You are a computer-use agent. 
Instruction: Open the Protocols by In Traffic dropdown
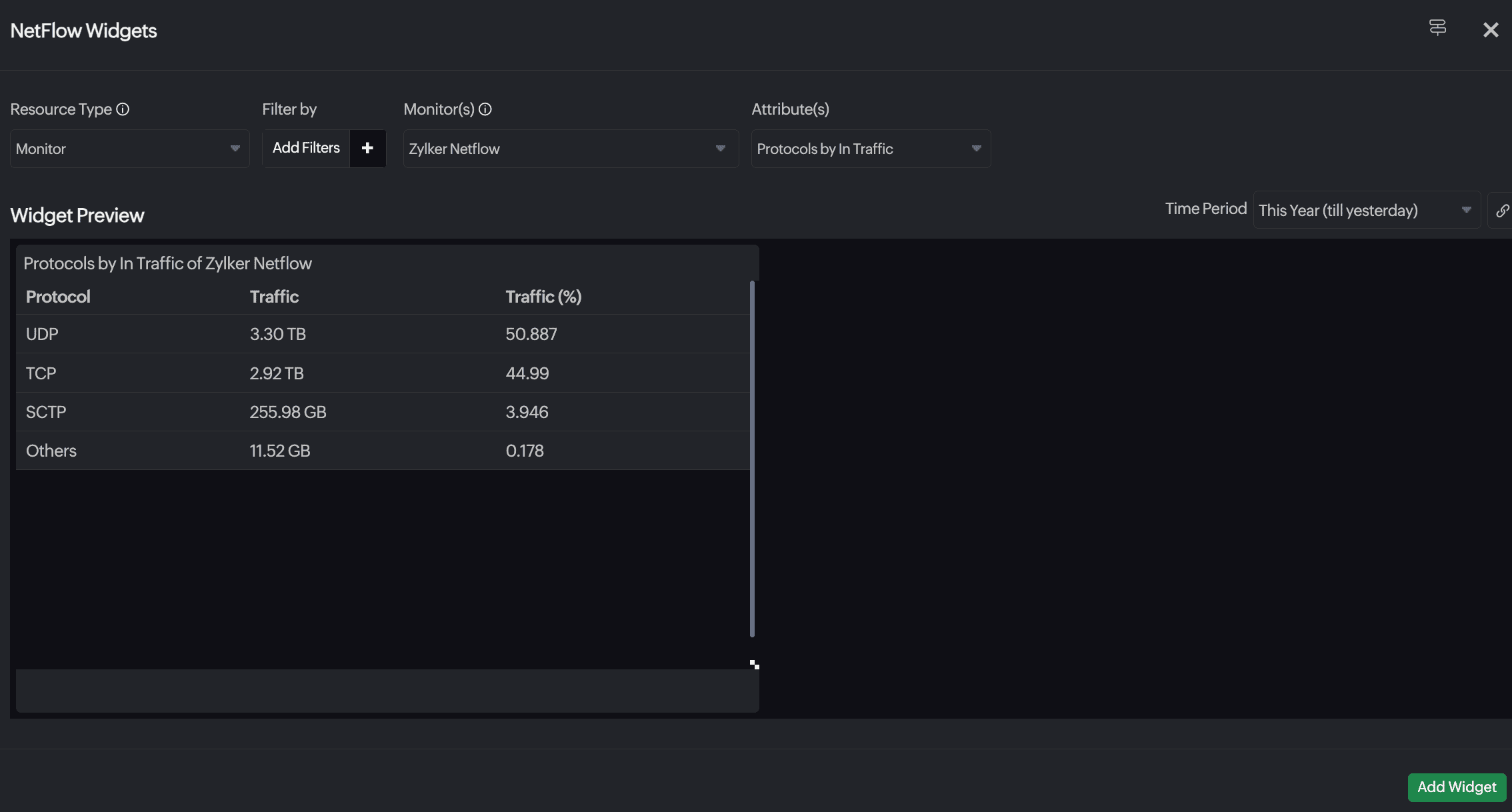(x=870, y=149)
